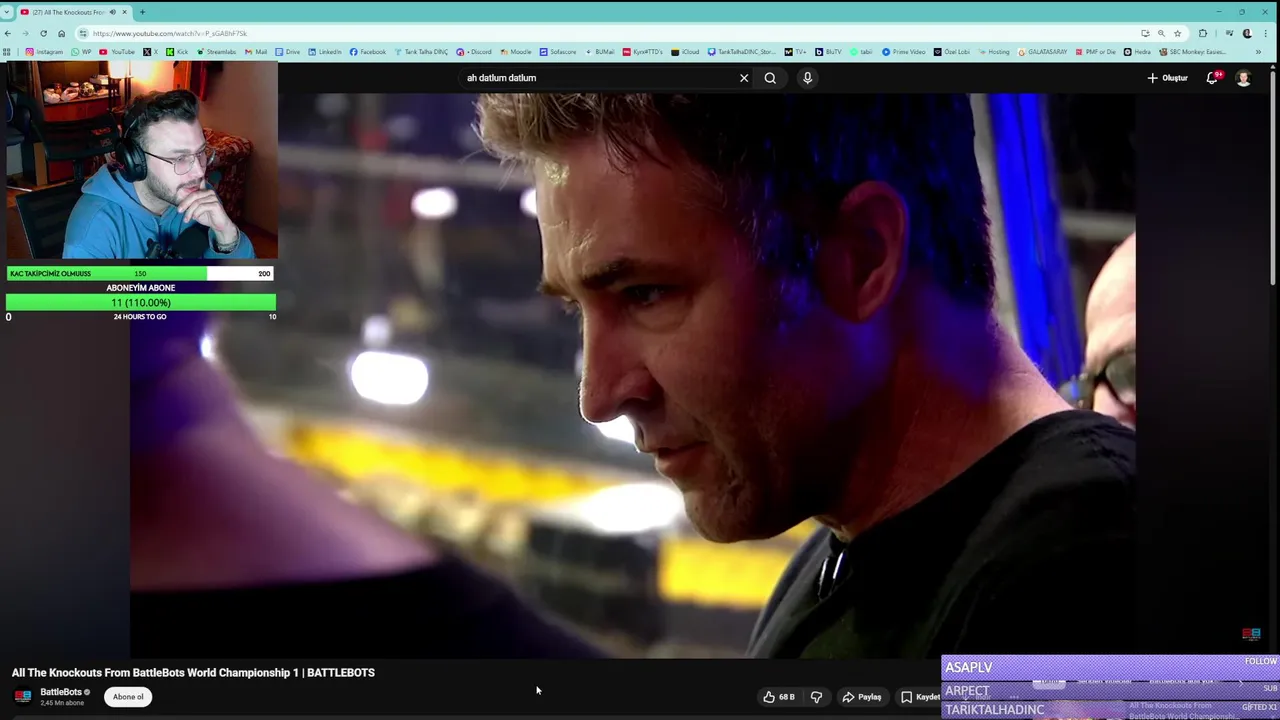Image resolution: width=1280 pixels, height=720 pixels.
Task: Open a new browser tab
Action: click(142, 12)
